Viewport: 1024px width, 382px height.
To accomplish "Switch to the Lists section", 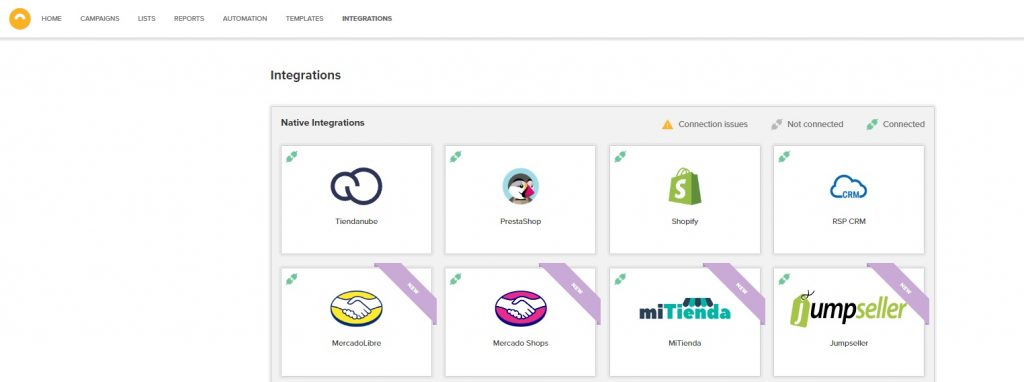I will coord(146,19).
